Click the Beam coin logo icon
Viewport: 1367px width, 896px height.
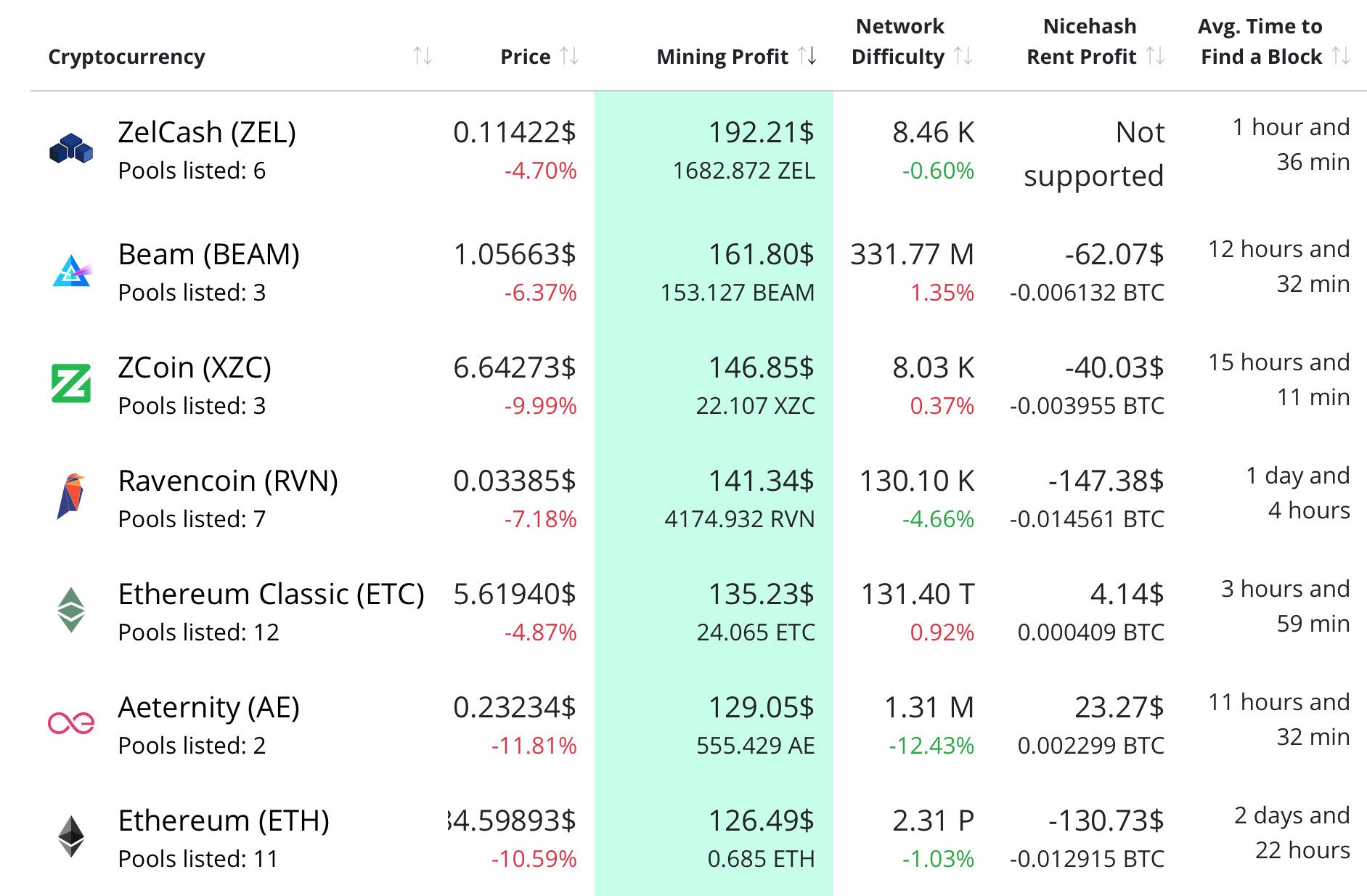(71, 271)
